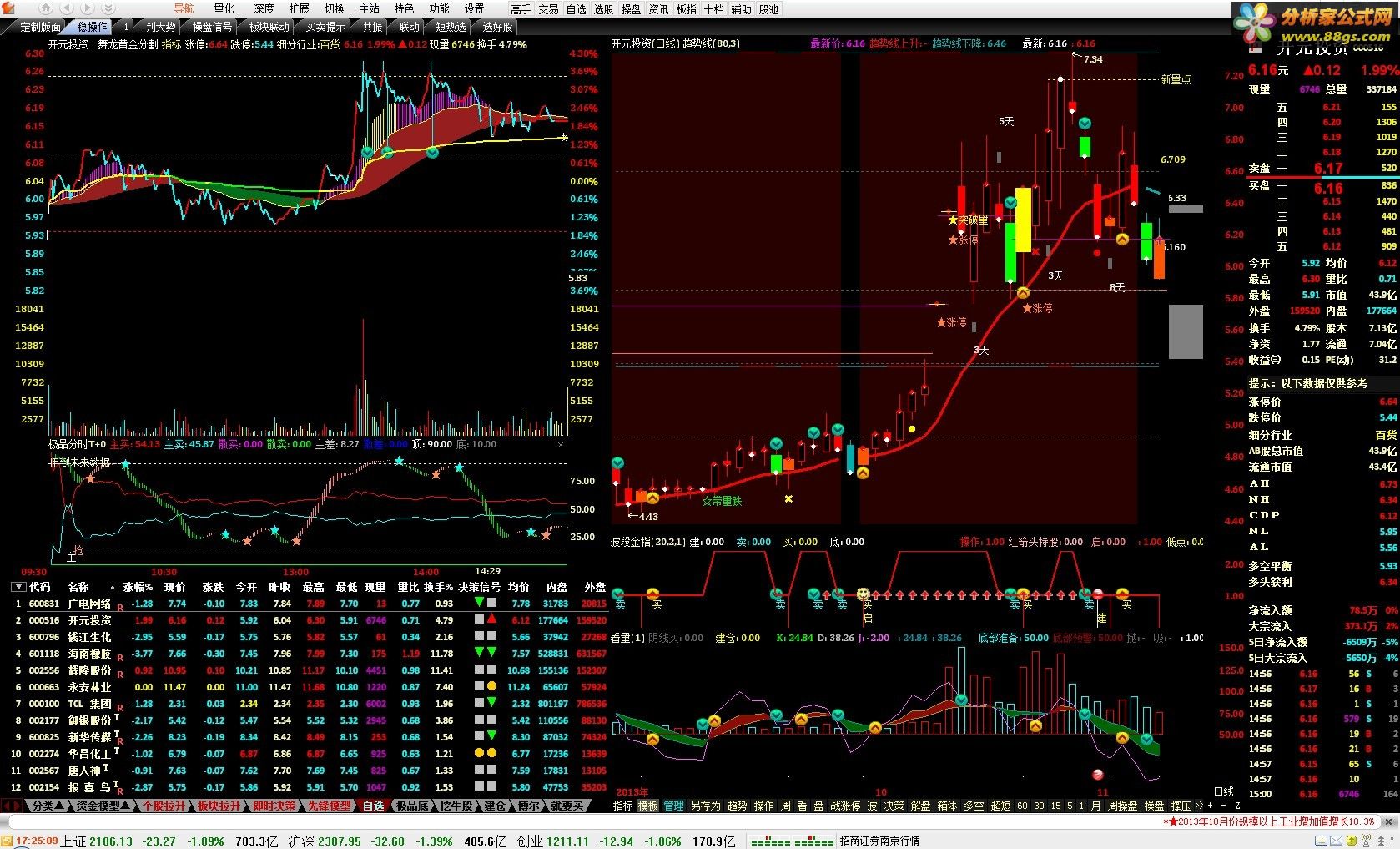Open the 导航 menu
Screen dimensions: 1400x849
click(x=184, y=8)
